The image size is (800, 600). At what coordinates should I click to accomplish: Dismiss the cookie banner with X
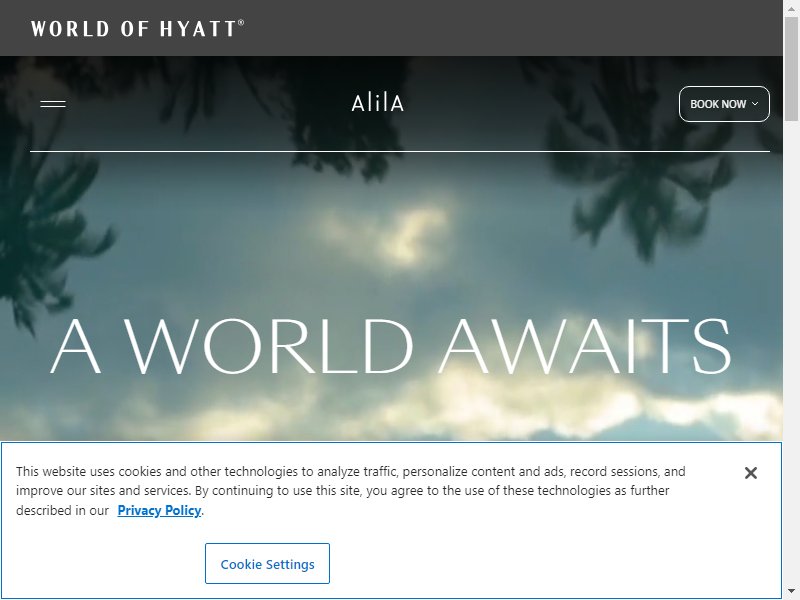pos(751,473)
